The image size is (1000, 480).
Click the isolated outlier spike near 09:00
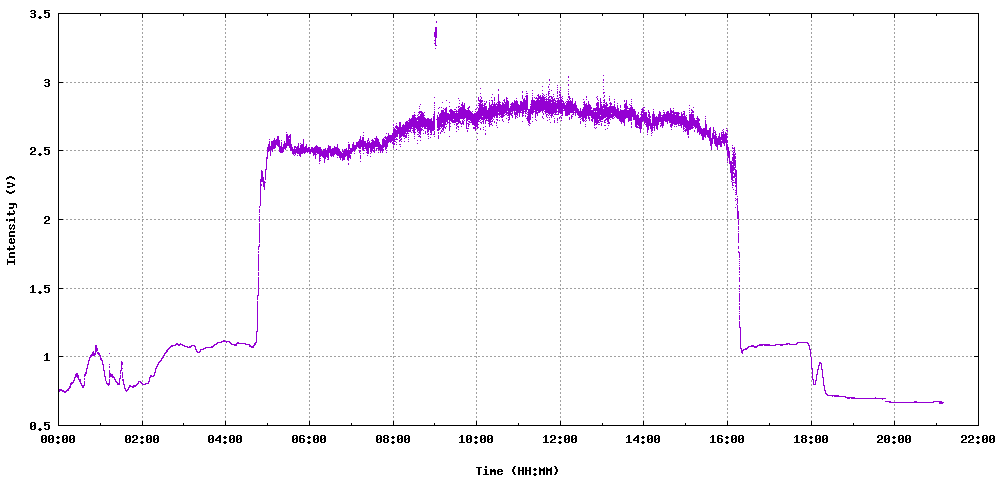pos(436,35)
